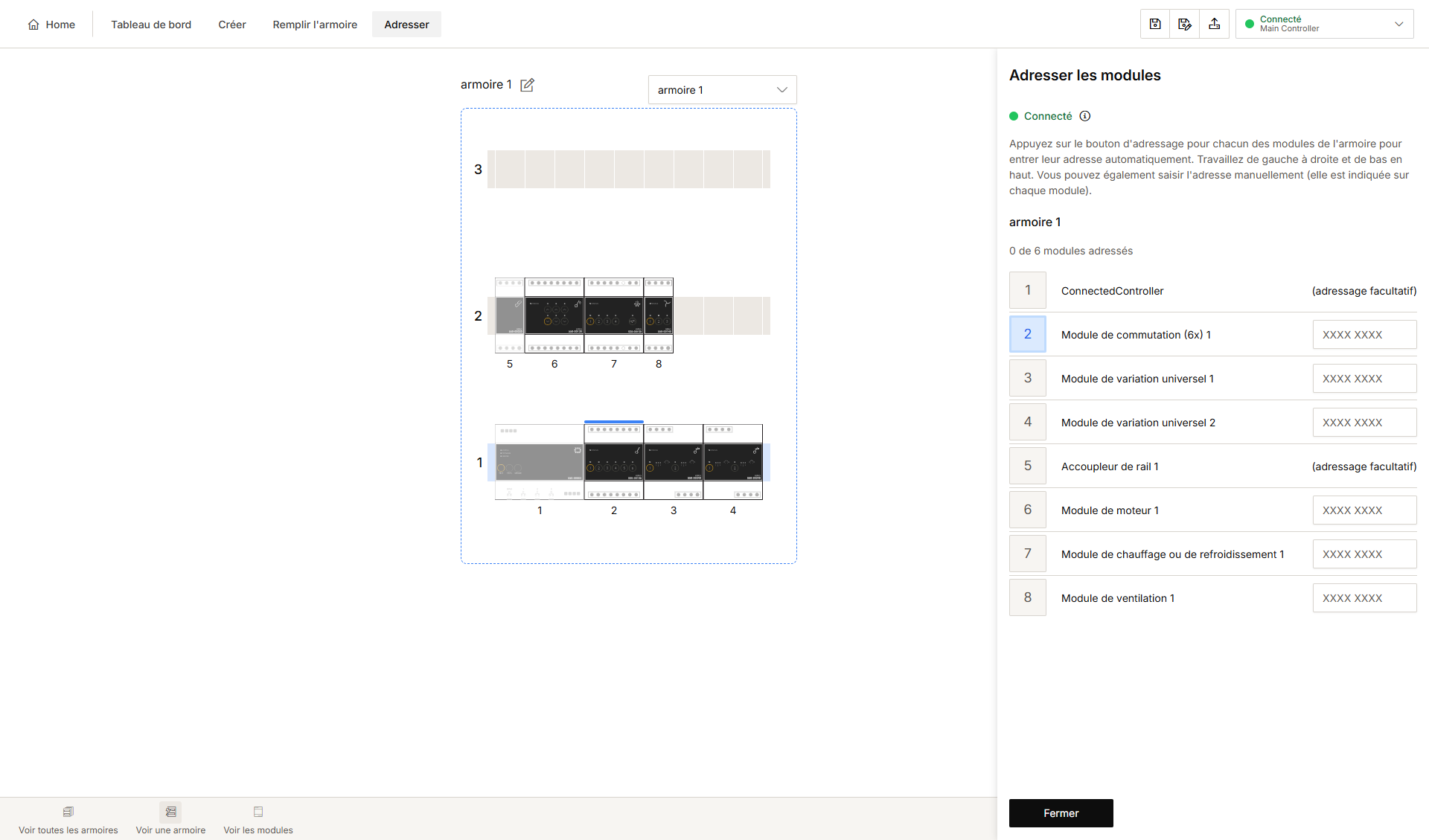Click the edit pencil icon next to armoire 1
The image size is (1429, 840).
[527, 85]
